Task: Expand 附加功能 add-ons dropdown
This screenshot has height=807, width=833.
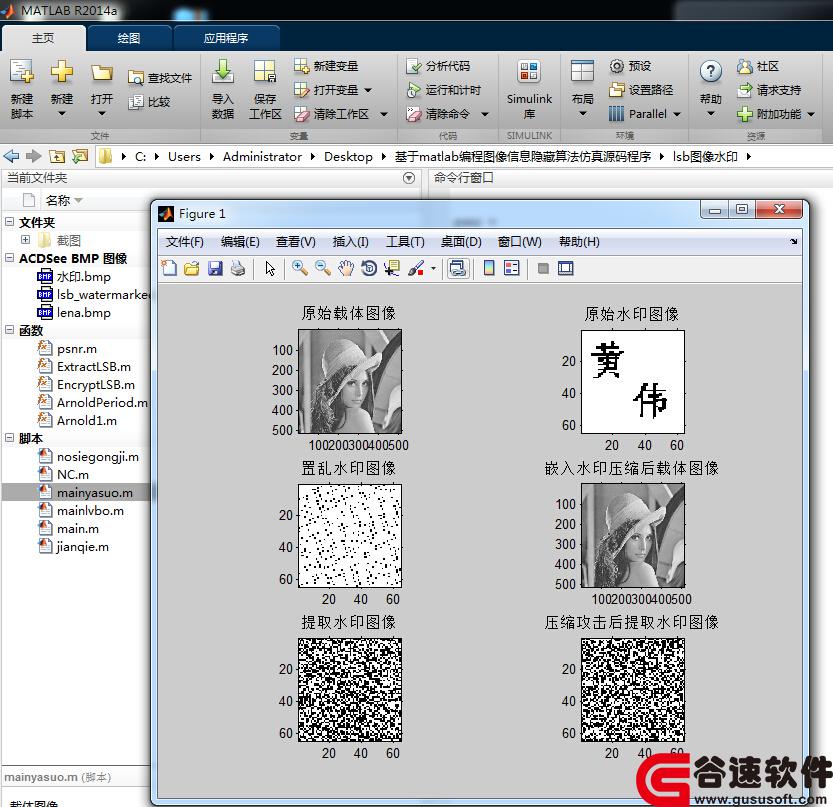Action: tap(811, 114)
